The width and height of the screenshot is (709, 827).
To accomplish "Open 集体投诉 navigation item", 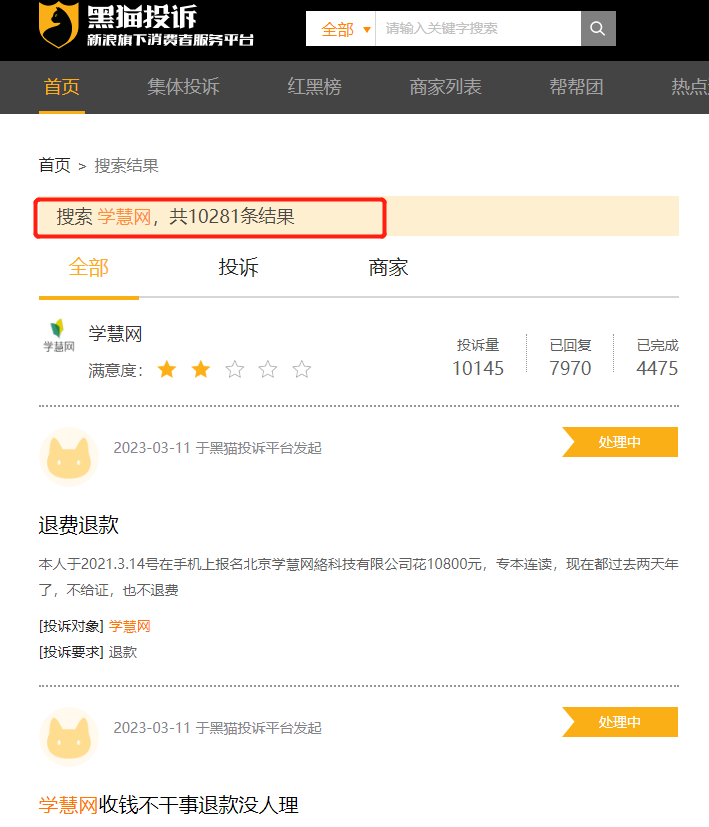I will [183, 86].
